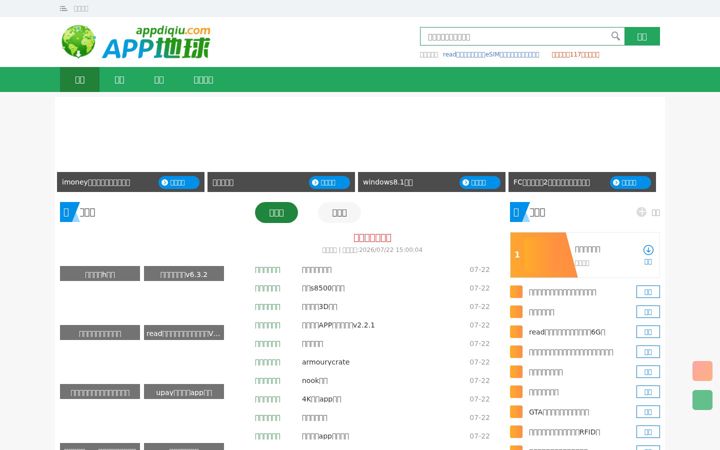Select the highlighted dark-green navigation tab

tap(79, 80)
